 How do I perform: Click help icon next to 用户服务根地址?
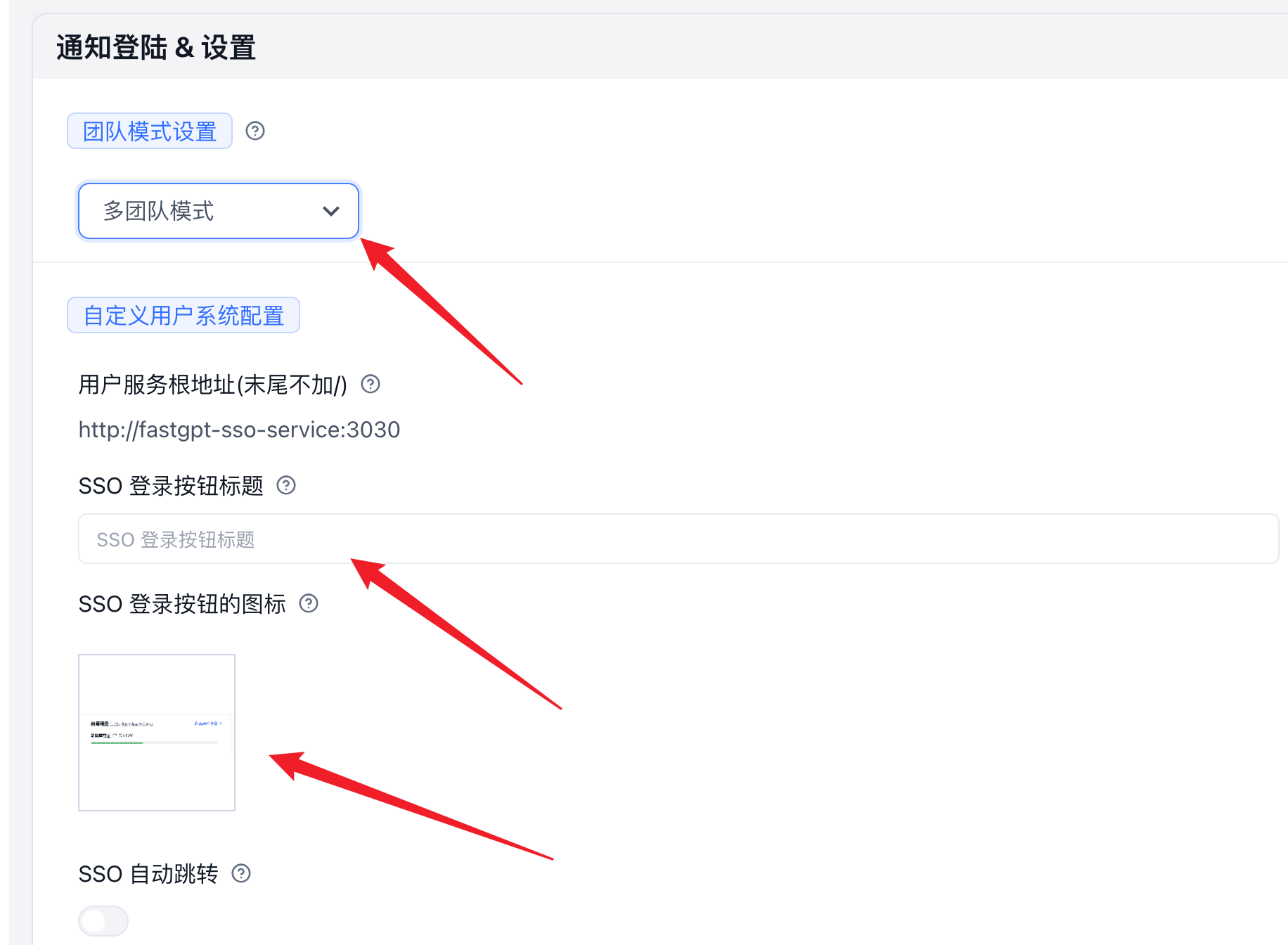click(371, 384)
